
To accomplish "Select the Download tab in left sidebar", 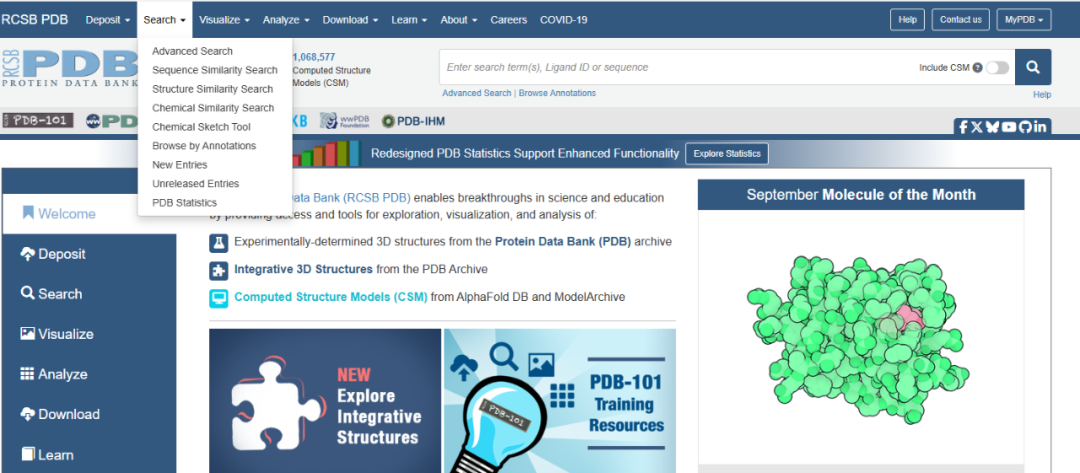I will pos(68,414).
